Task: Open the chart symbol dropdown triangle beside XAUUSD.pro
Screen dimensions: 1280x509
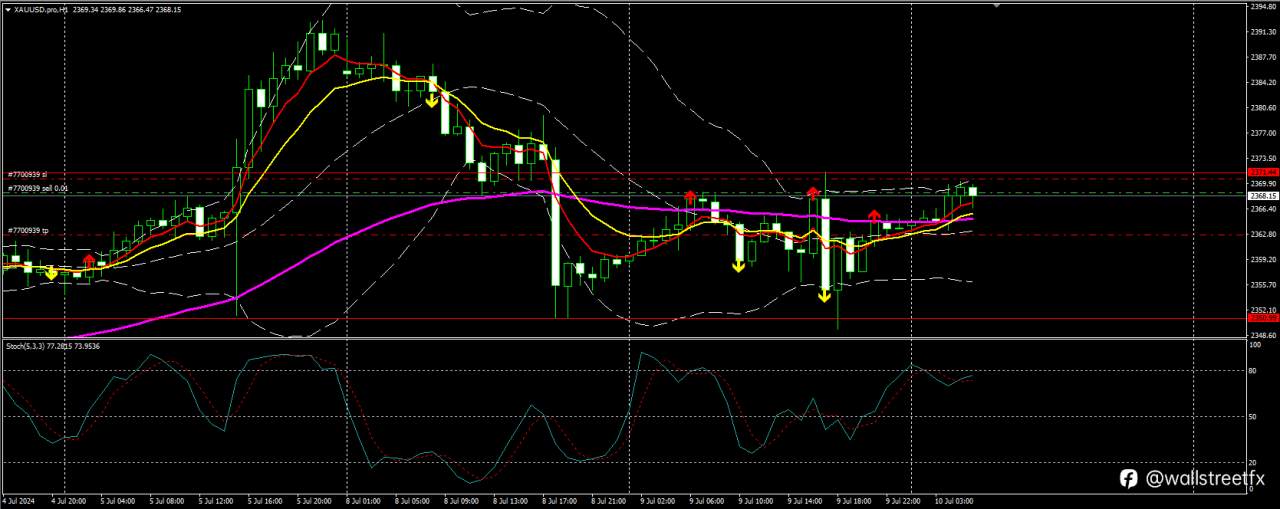Action: point(7,9)
